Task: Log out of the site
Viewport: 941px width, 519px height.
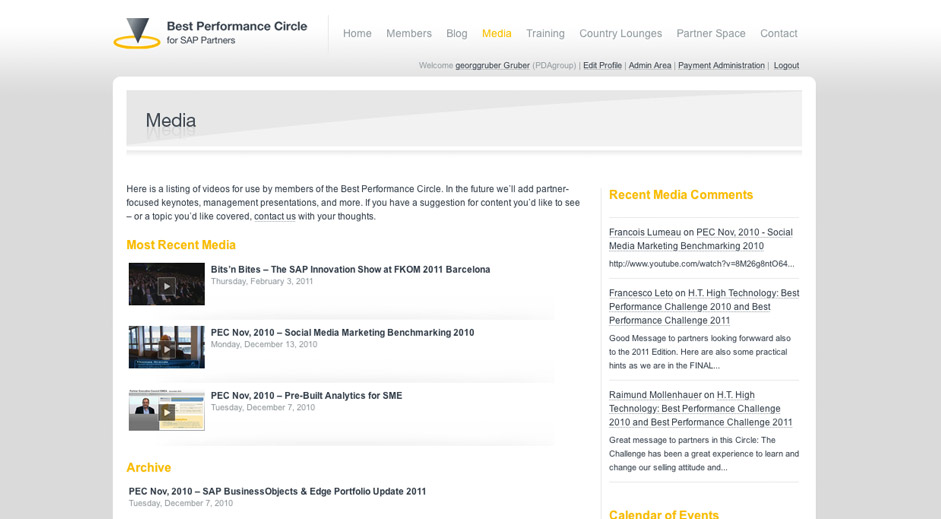Action: pyautogui.click(x=786, y=65)
